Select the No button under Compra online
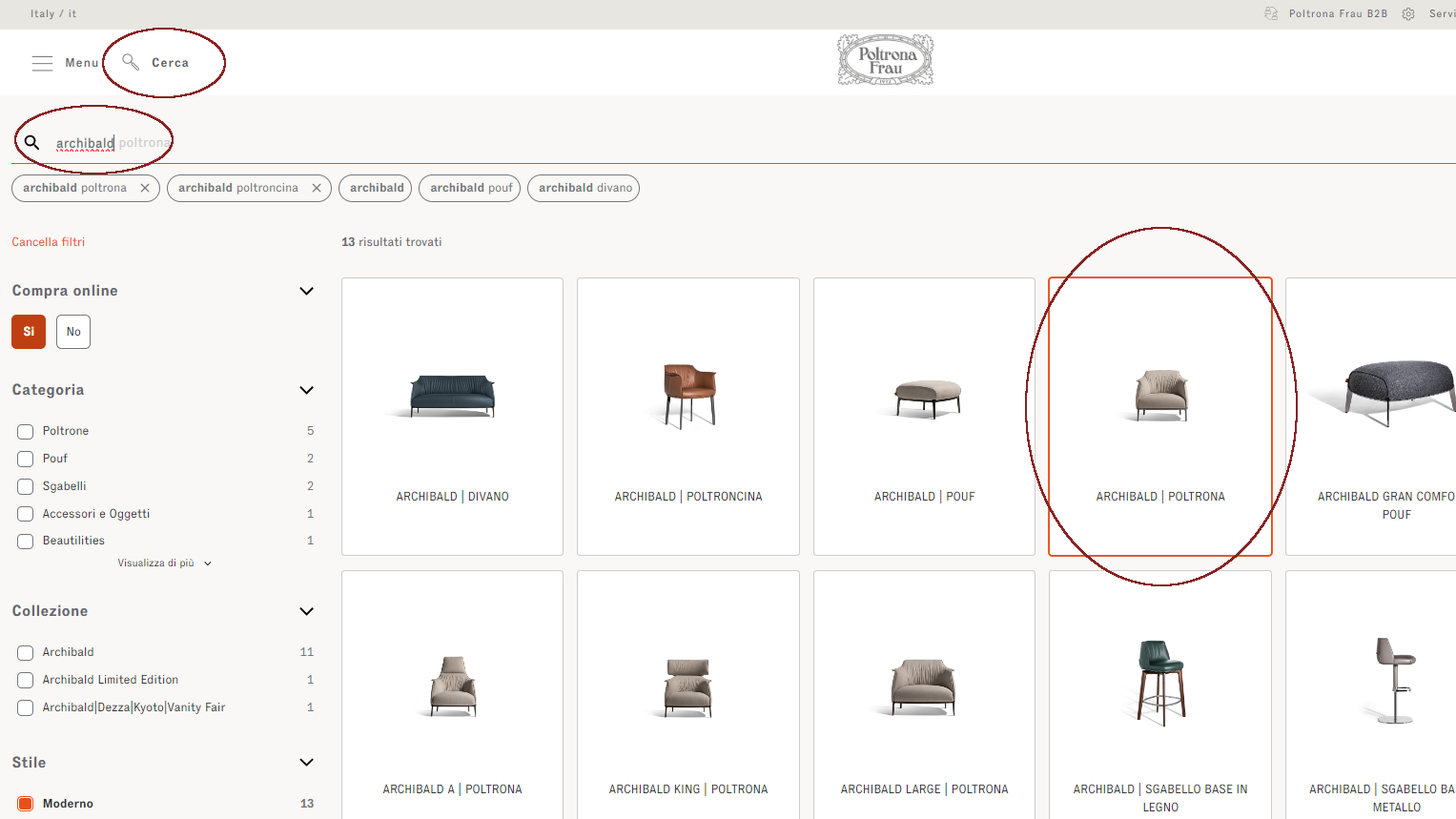The image size is (1456, 819). (73, 332)
